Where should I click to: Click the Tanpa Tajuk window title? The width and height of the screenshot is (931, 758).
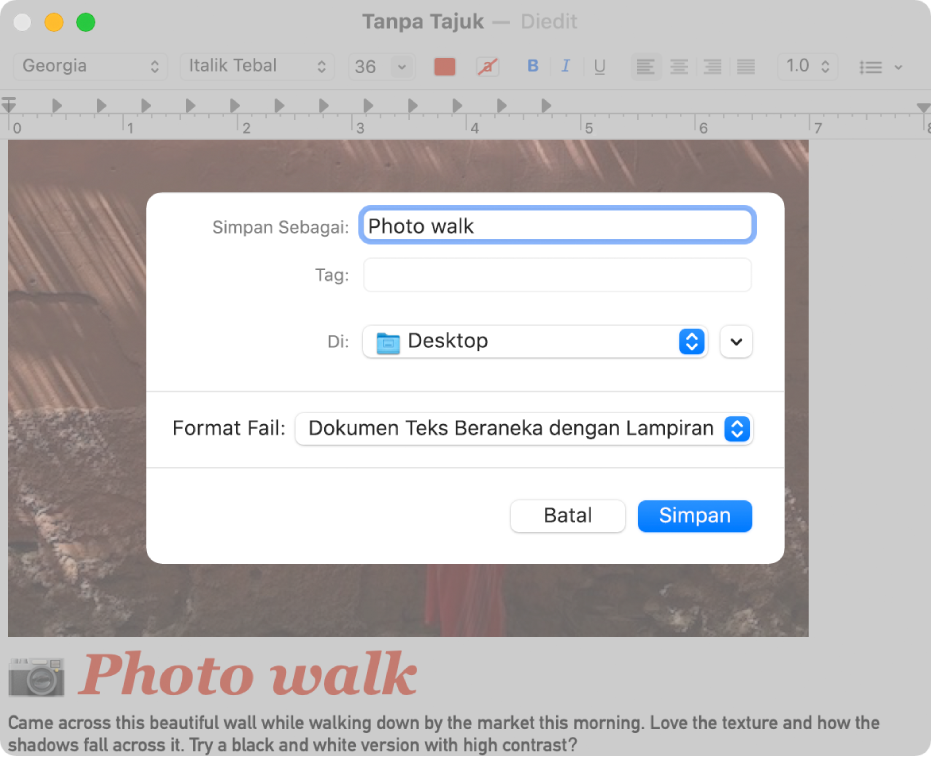423,22
